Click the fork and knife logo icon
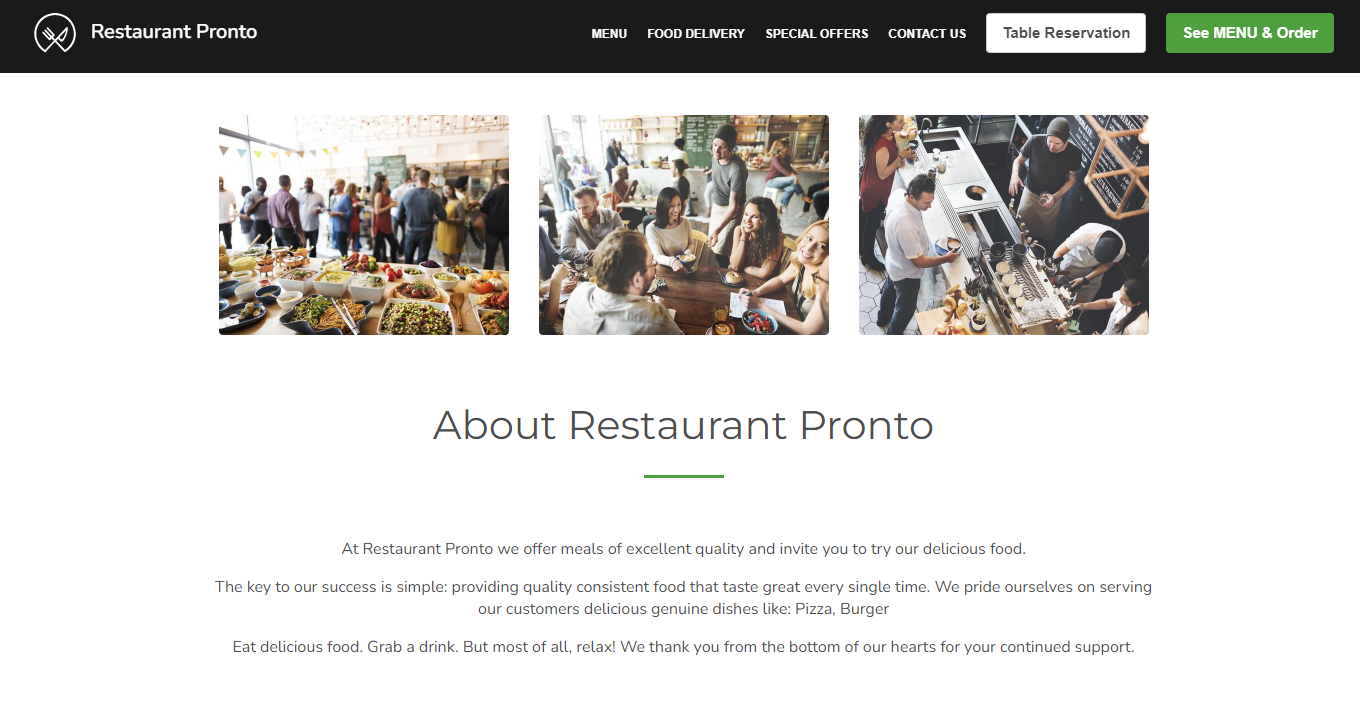This screenshot has width=1360, height=717. tap(55, 33)
